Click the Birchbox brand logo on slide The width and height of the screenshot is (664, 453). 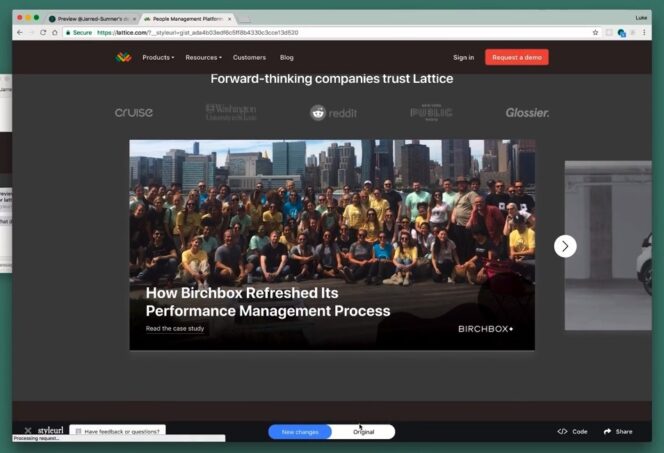485,329
